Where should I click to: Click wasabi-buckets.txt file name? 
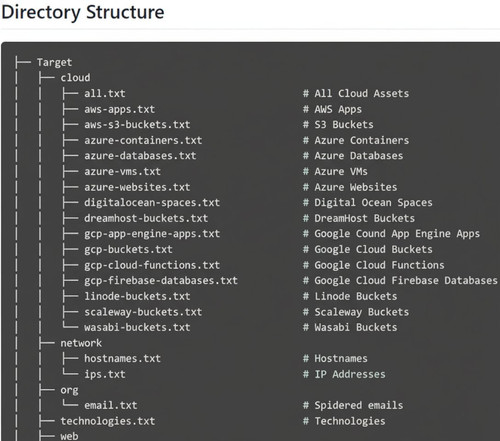point(137,327)
